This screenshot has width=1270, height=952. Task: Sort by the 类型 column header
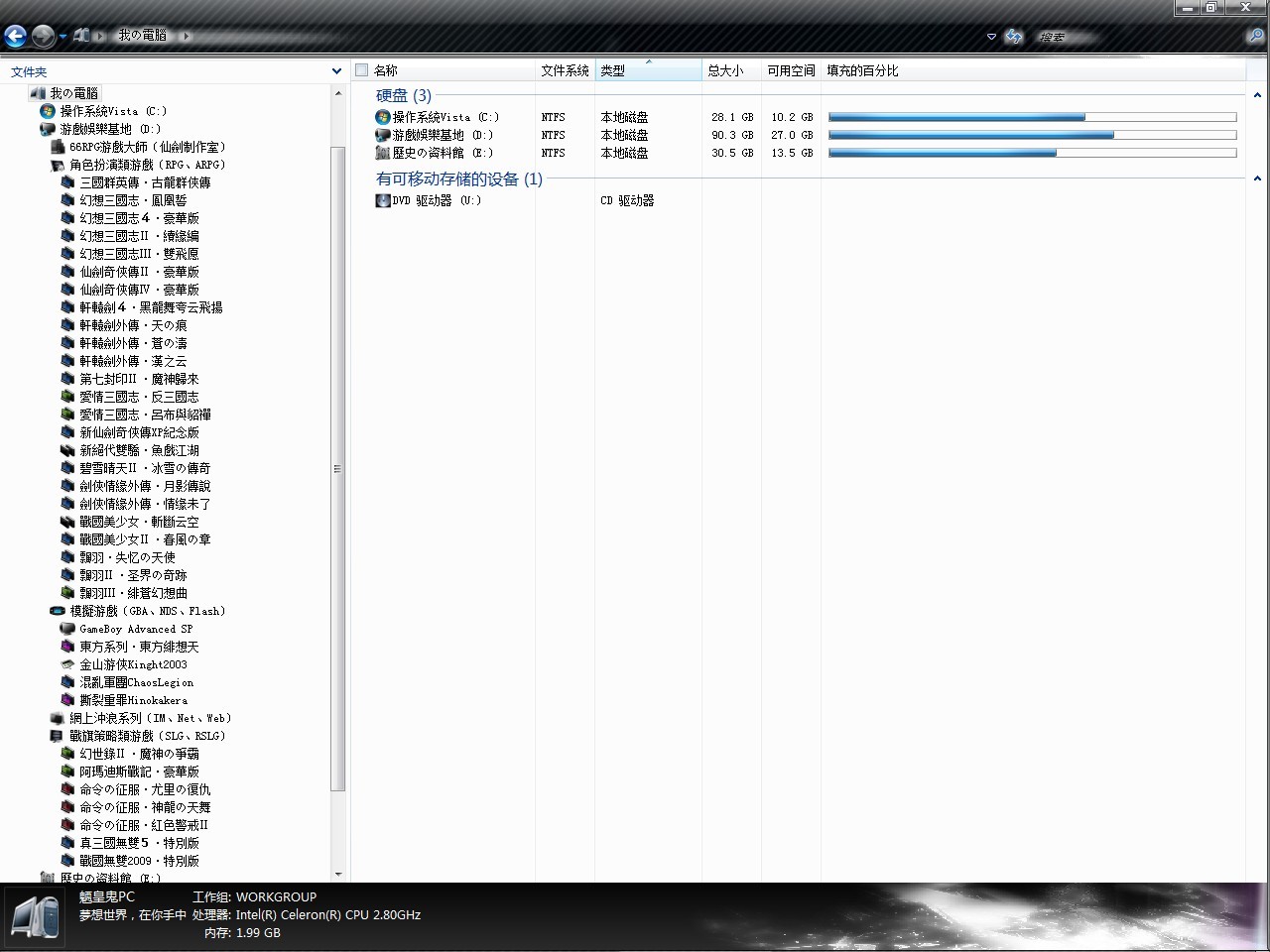648,70
